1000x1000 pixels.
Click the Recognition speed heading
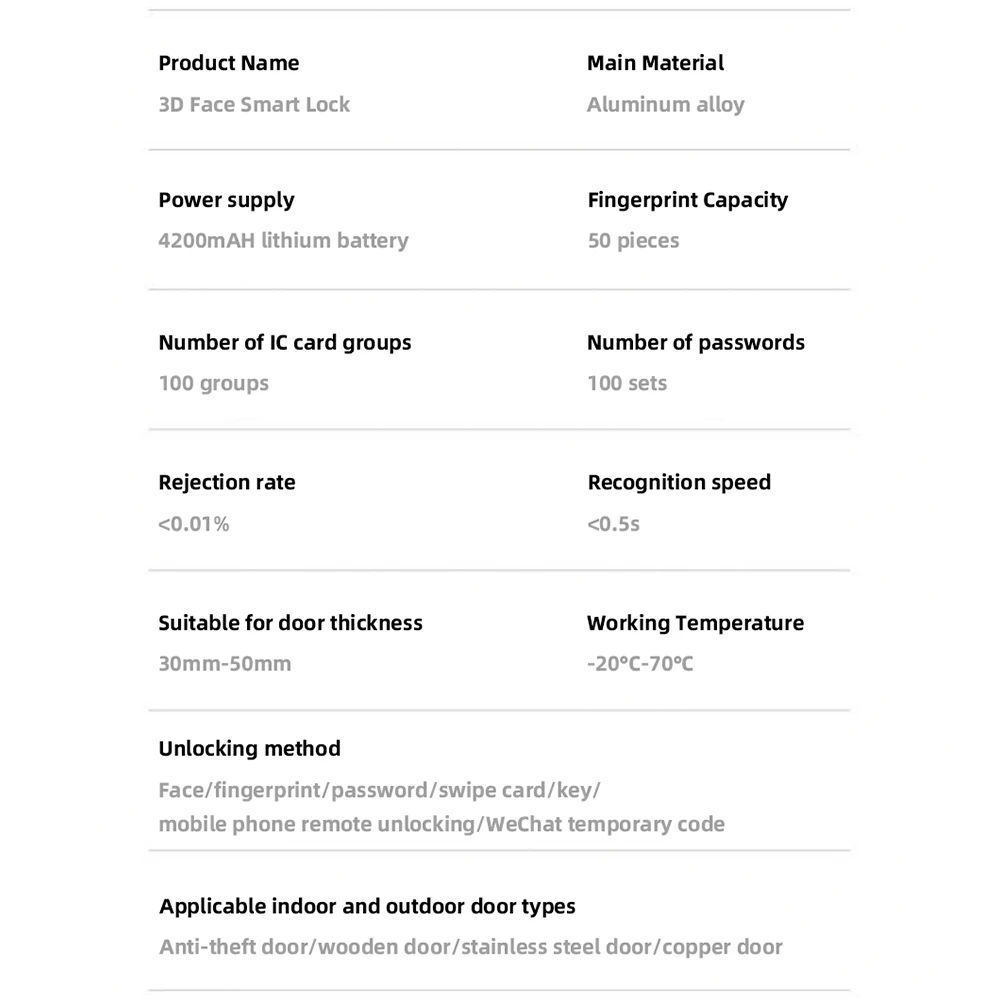(x=679, y=483)
